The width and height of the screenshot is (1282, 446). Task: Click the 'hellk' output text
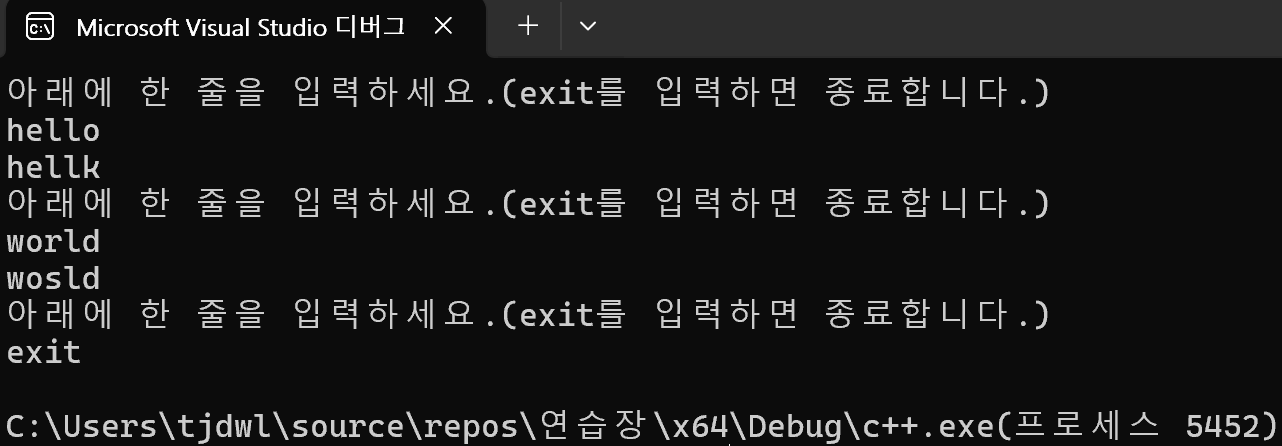click(53, 167)
